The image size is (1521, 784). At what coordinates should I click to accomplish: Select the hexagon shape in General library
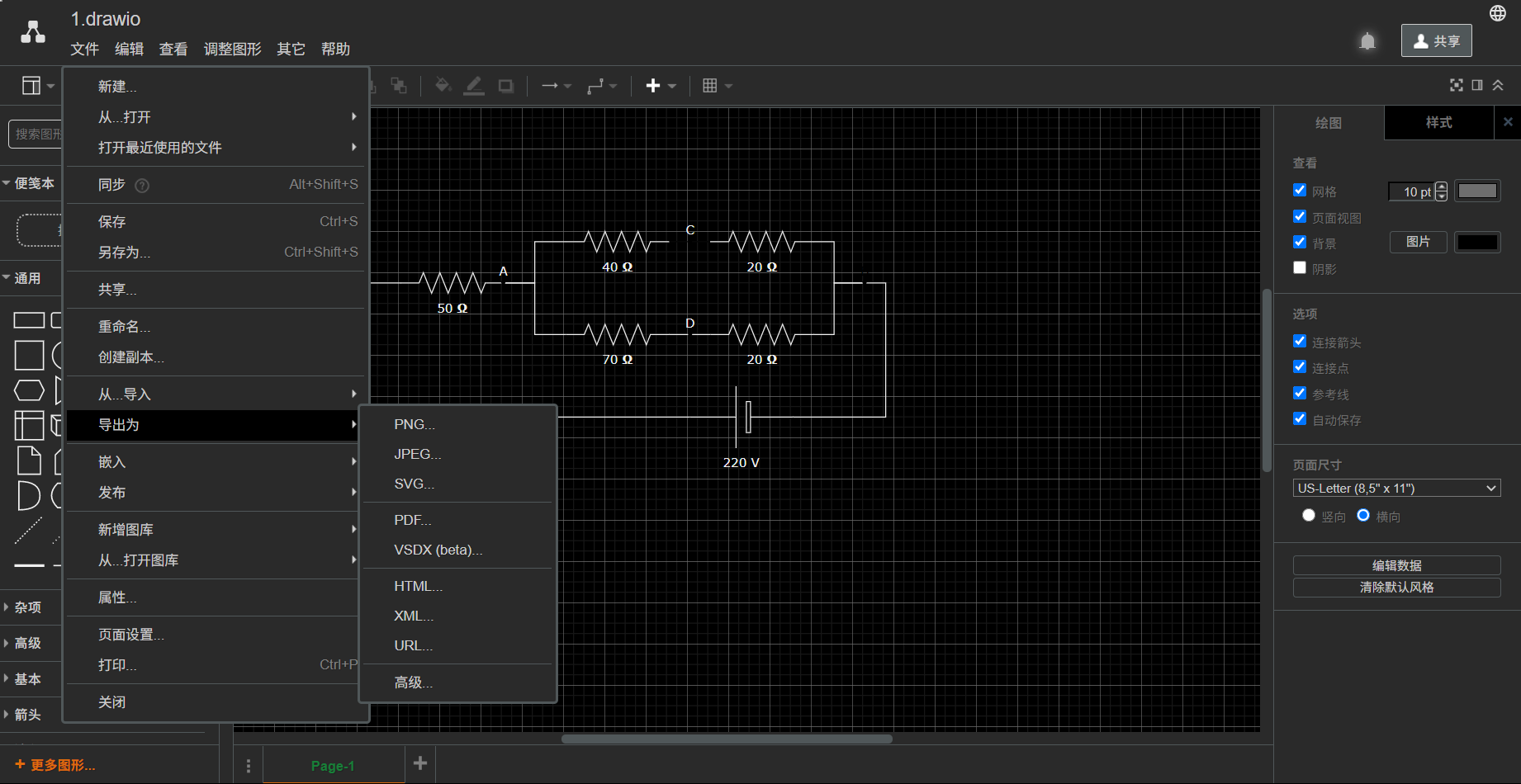point(30,390)
